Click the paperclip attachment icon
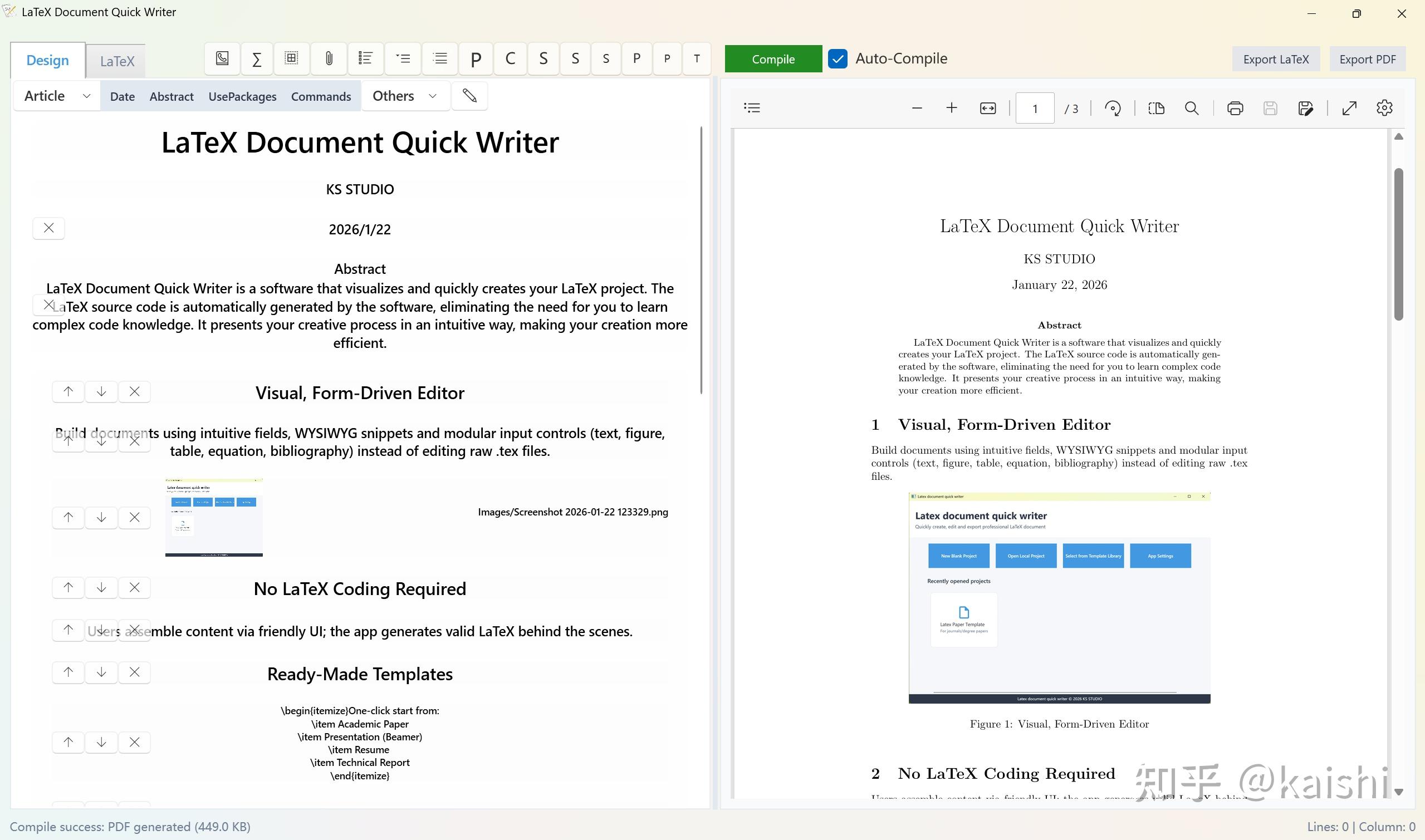 point(329,59)
